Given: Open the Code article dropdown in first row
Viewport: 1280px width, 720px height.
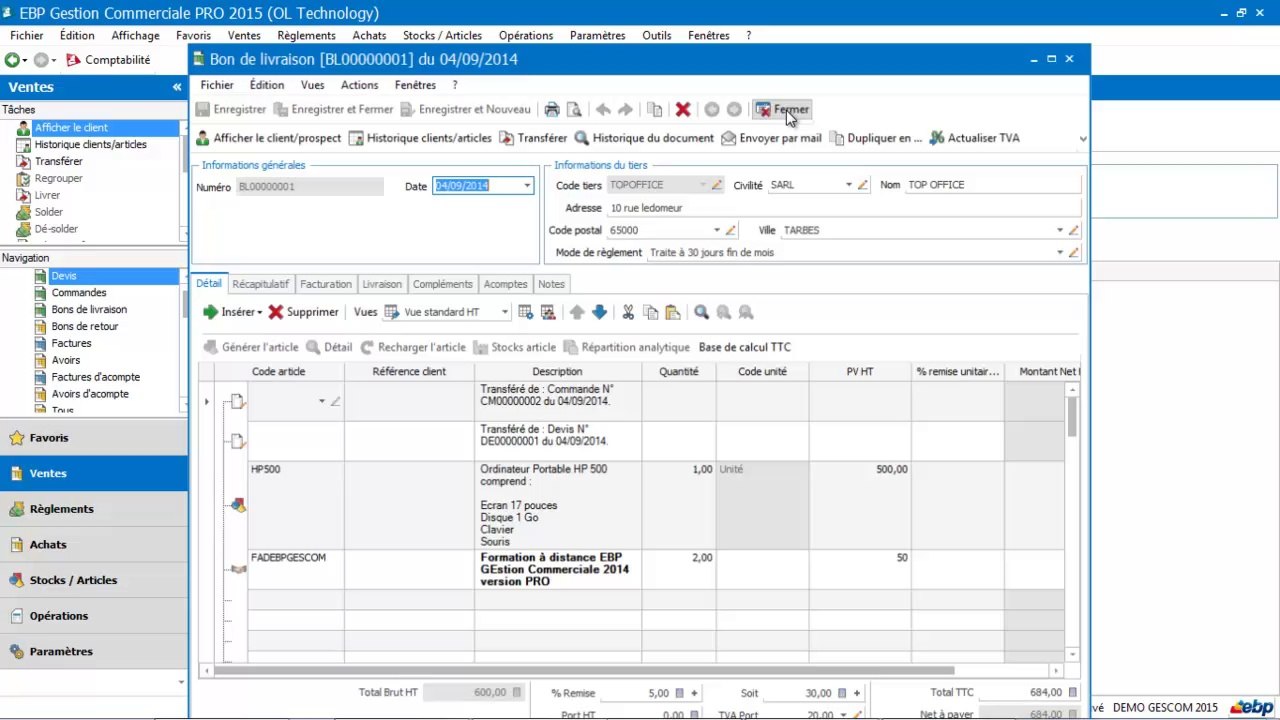Looking at the screenshot, I should pyautogui.click(x=322, y=401).
